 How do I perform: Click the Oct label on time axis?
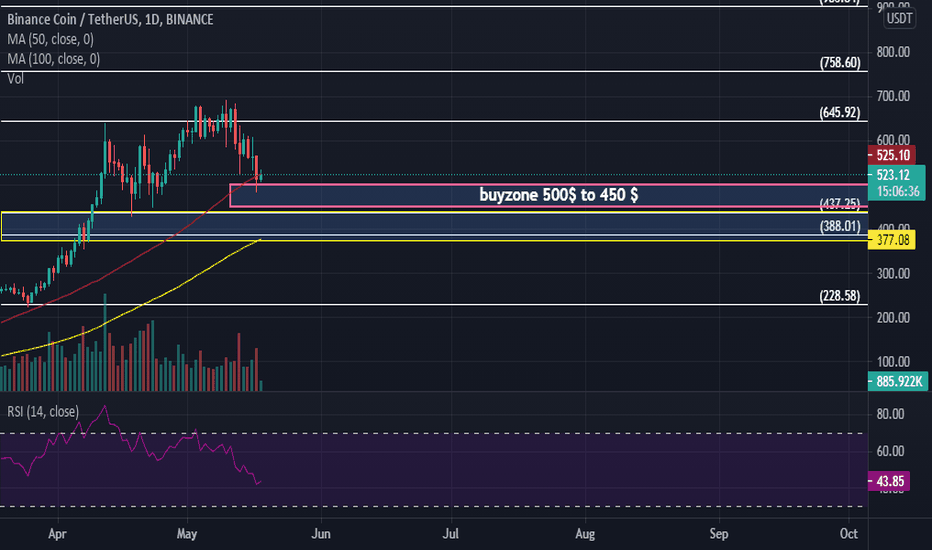(849, 533)
